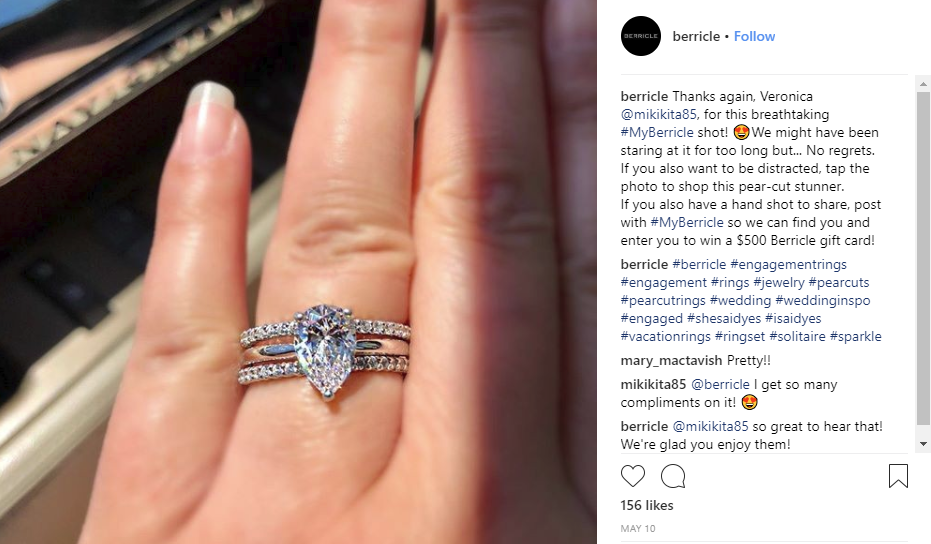Viewport: 931px width, 544px height.
Task: Open the @mikikita85 mention in caption
Action: (x=659, y=114)
